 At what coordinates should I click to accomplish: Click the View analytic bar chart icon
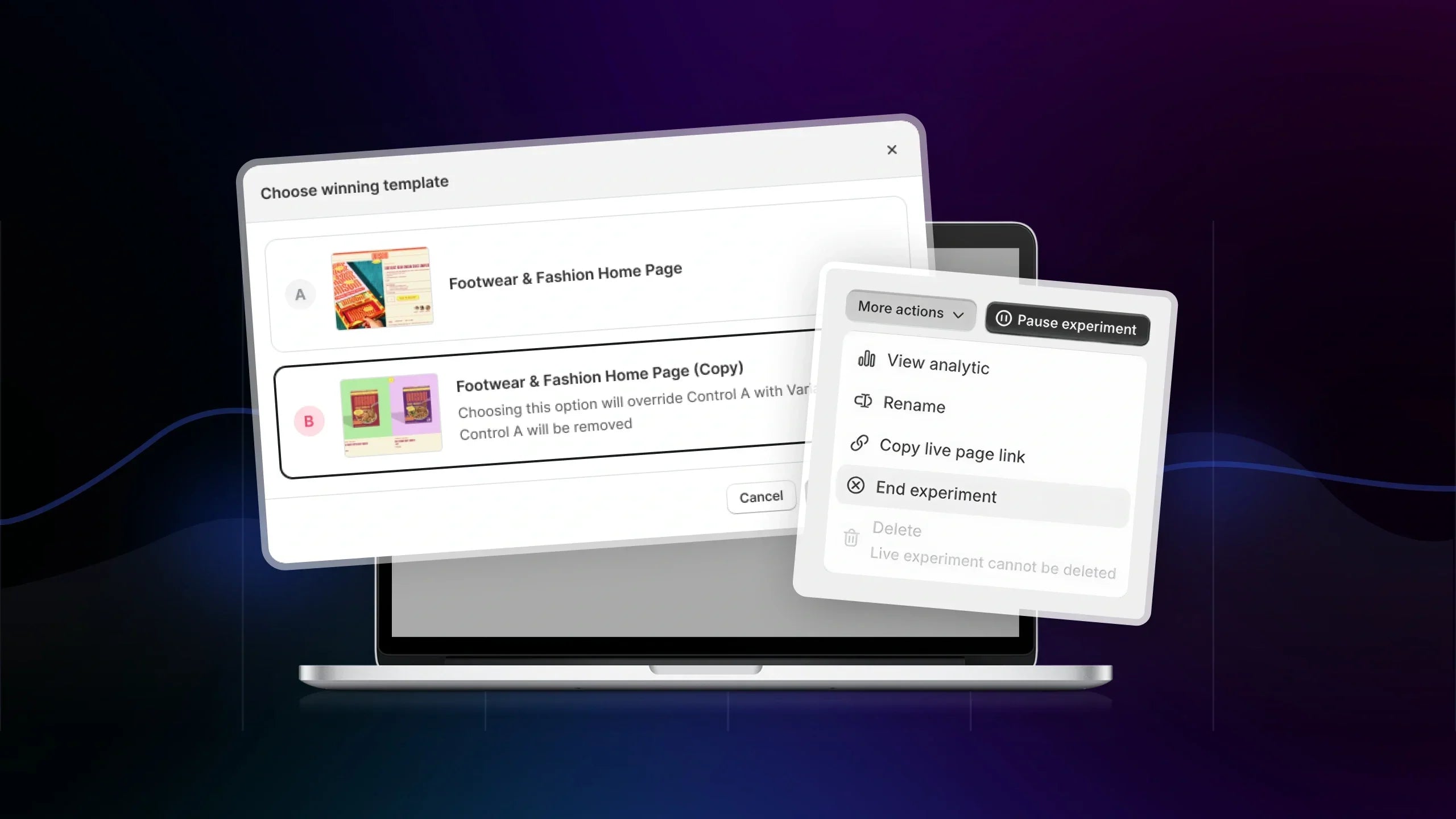(x=866, y=359)
